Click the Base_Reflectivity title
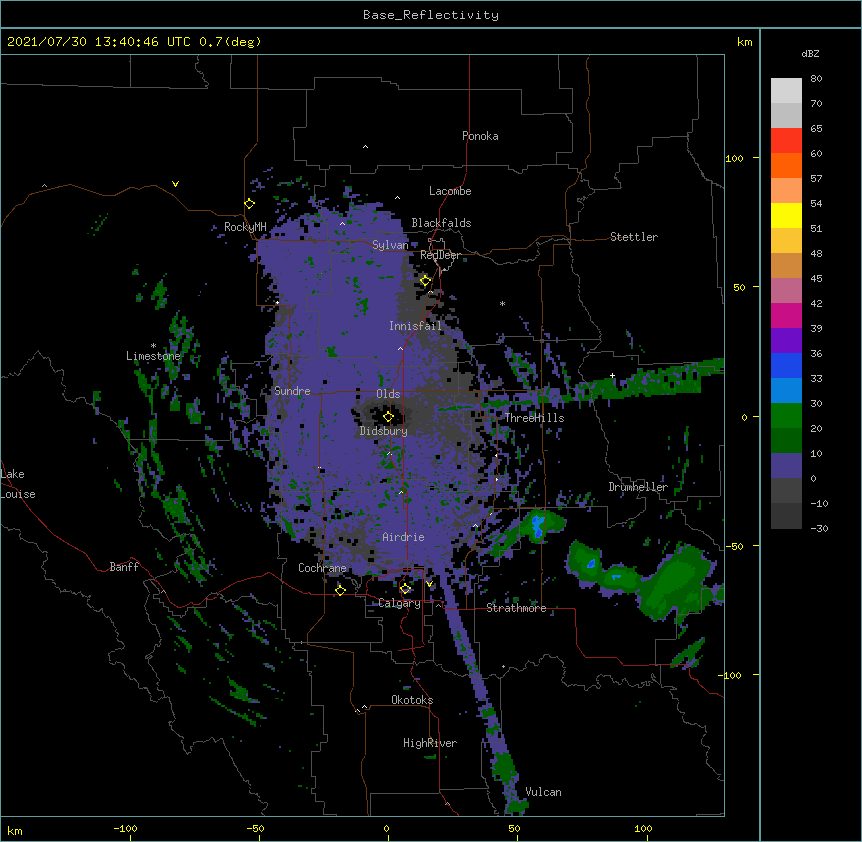Viewport: 862px width, 842px height. pos(431,15)
